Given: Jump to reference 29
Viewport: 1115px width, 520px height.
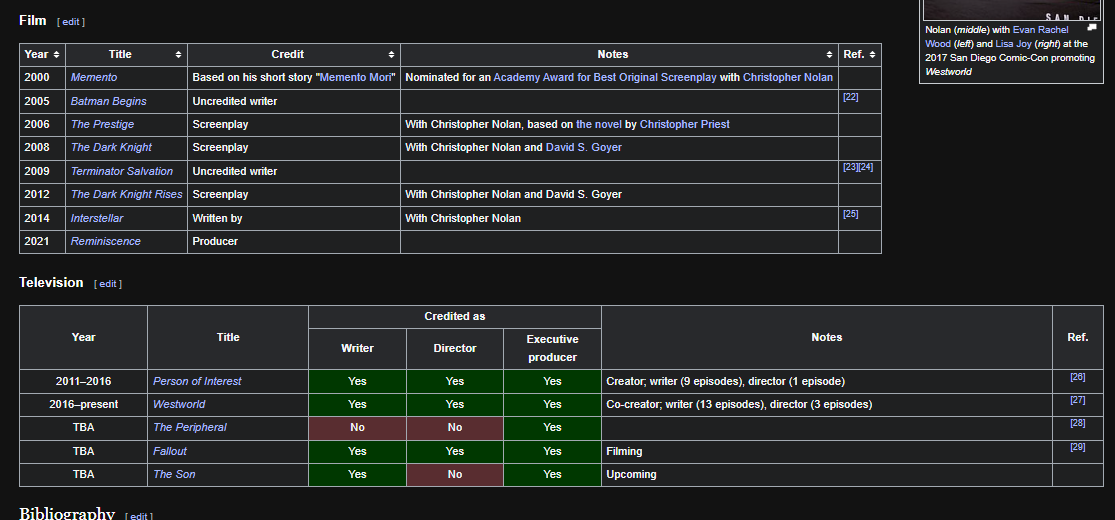Looking at the screenshot, I should click(1077, 447).
